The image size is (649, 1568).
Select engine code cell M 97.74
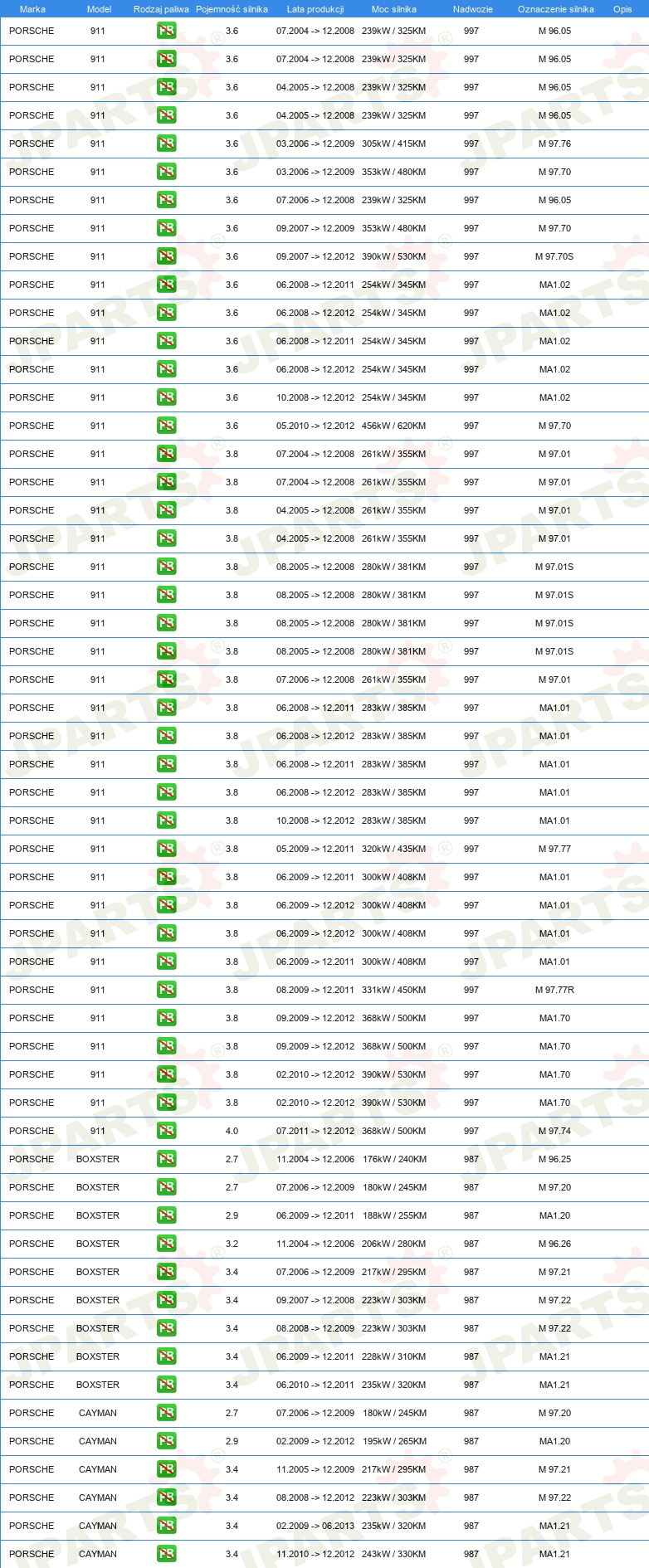pyautogui.click(x=554, y=1131)
